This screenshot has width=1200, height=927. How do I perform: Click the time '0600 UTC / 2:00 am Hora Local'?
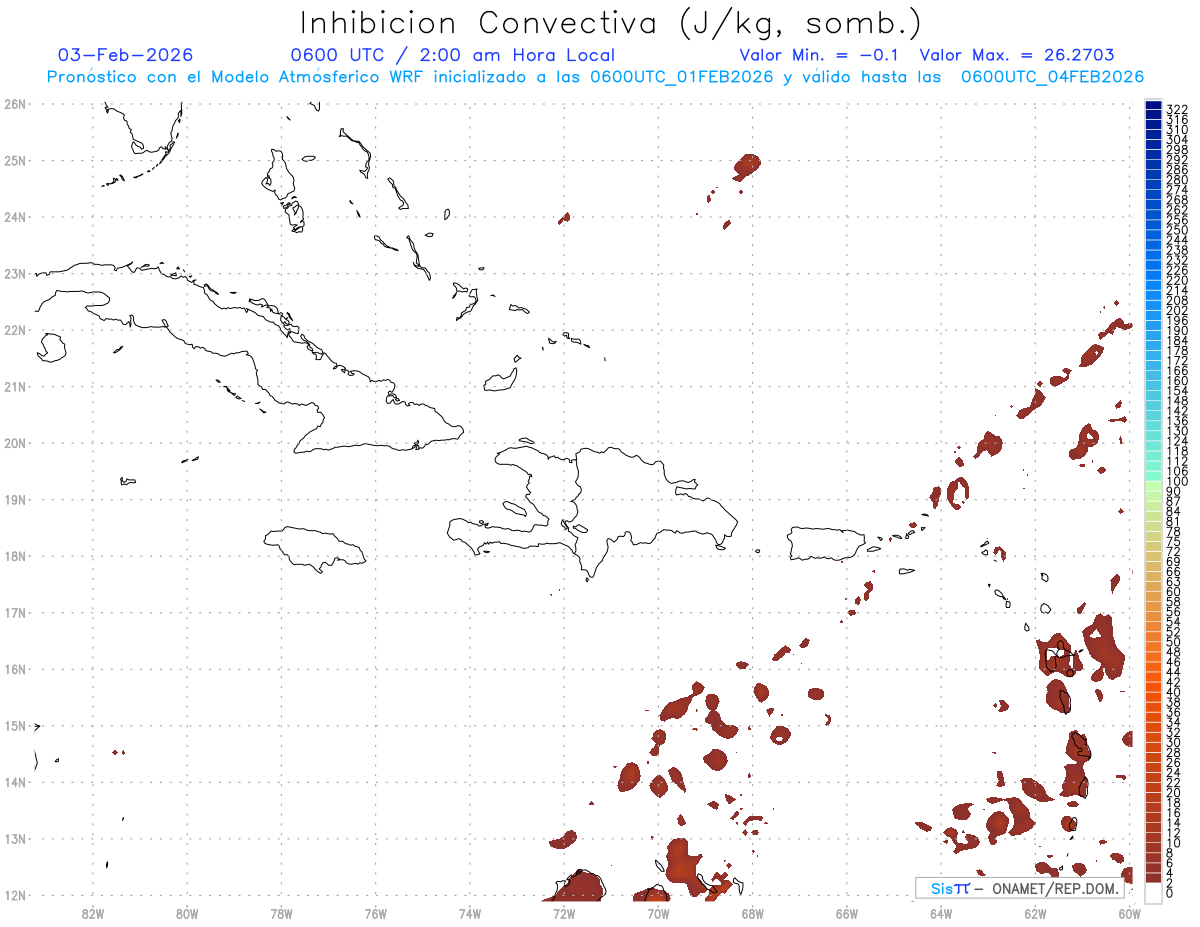(453, 55)
